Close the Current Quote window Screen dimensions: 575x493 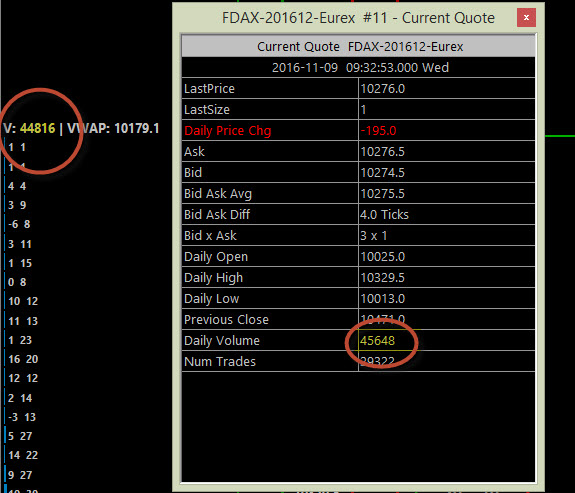(x=526, y=18)
